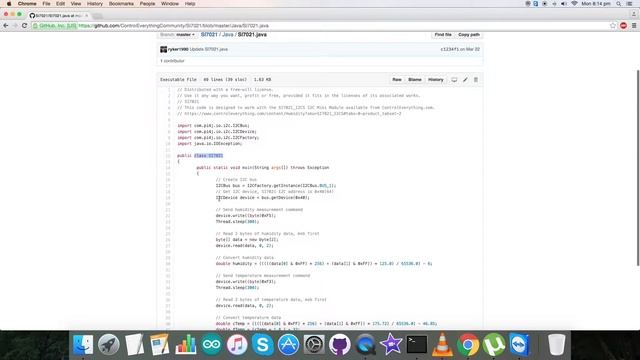Expand the Branch master dropdown
This screenshot has width=640, height=360.
(x=178, y=35)
